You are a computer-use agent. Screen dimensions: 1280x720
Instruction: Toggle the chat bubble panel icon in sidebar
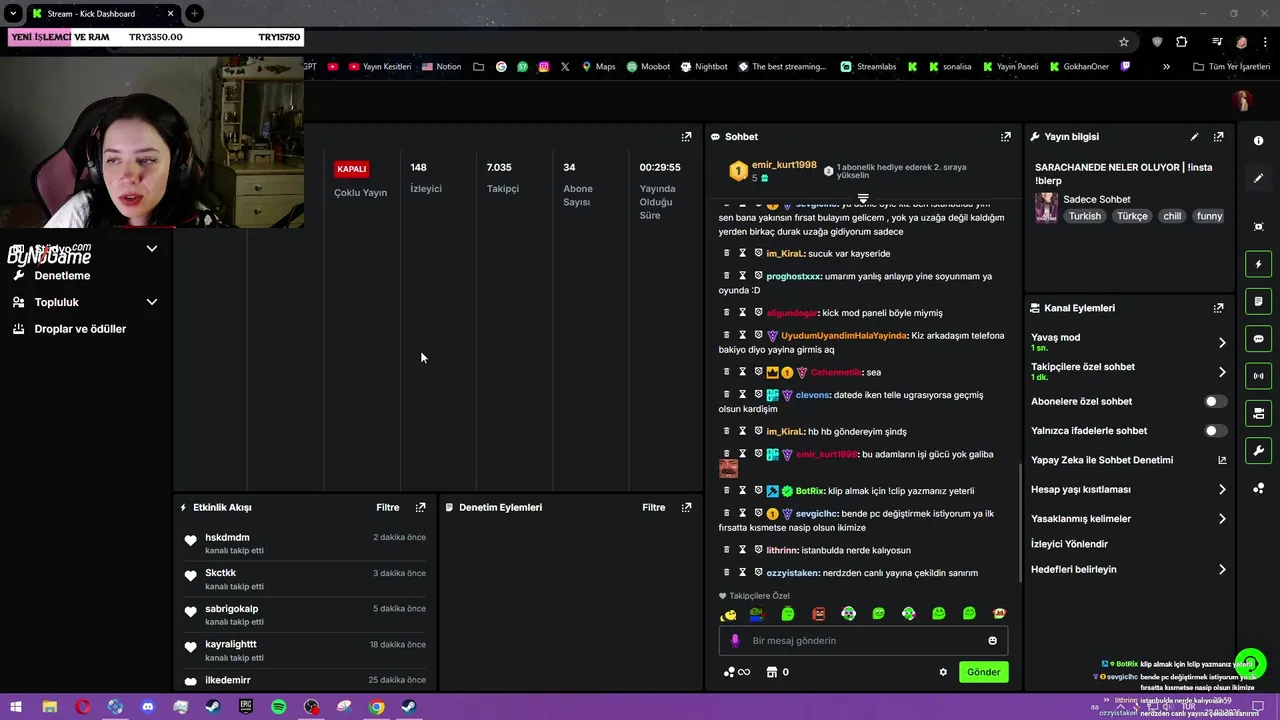pos(1258,339)
